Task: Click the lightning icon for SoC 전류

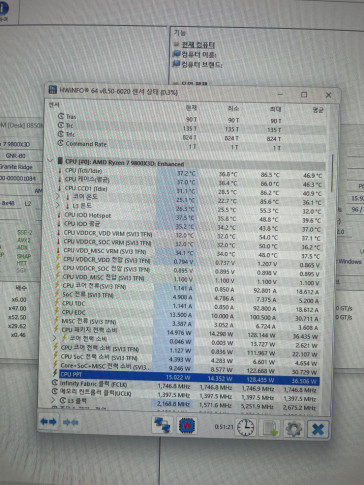Action: (x=57, y=294)
